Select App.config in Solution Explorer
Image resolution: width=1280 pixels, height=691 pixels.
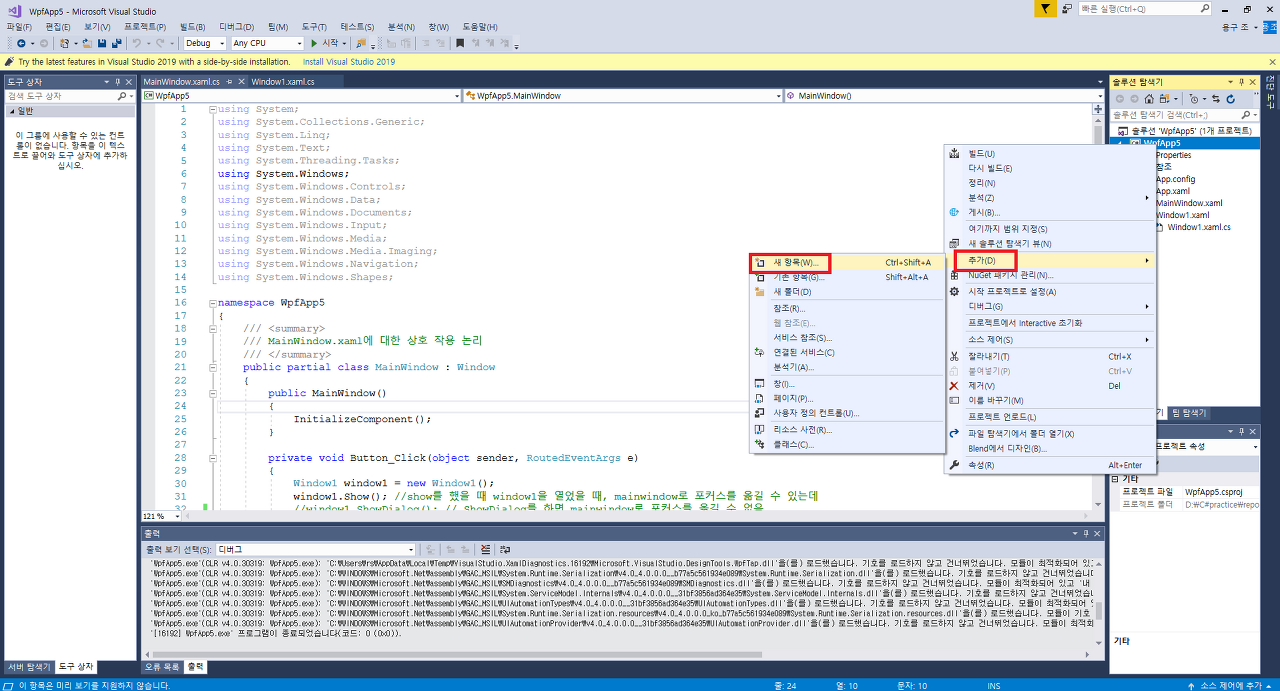coord(1175,179)
